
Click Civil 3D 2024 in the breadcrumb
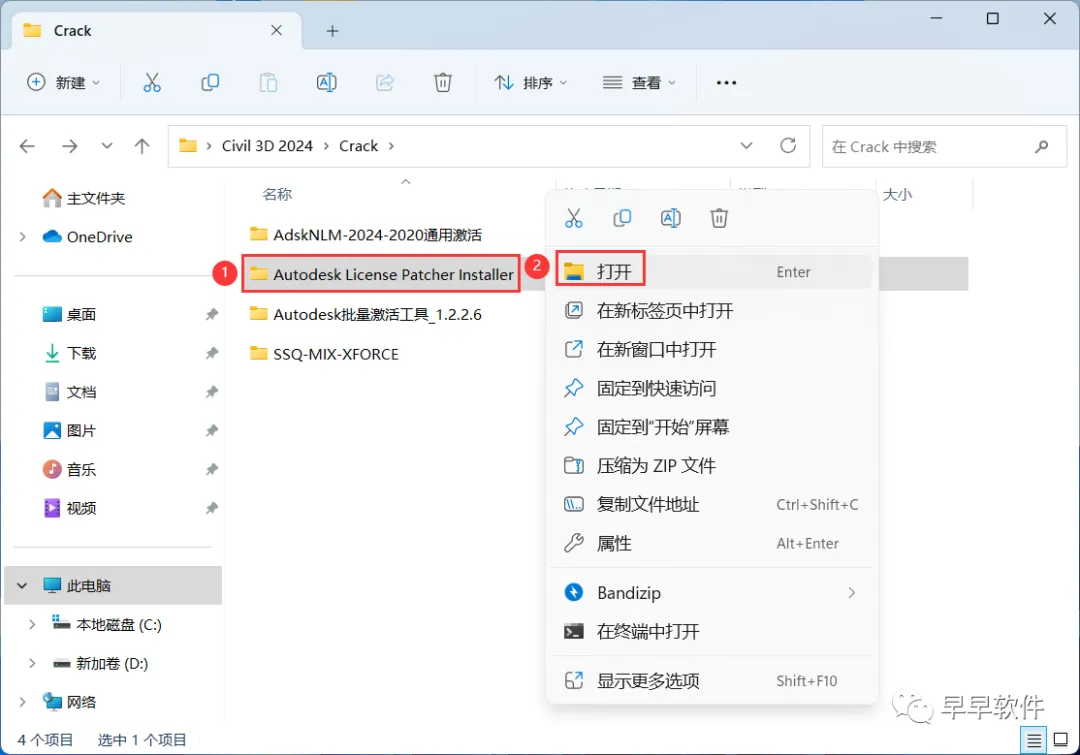coord(267,146)
